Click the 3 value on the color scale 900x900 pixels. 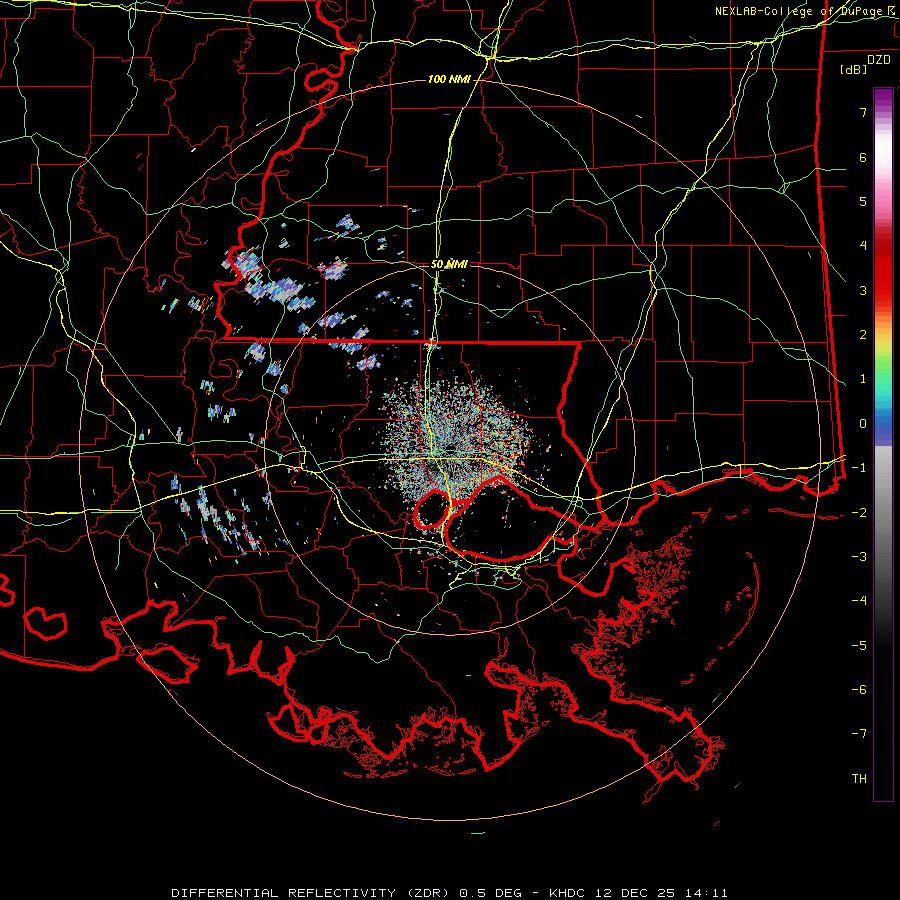[x=863, y=290]
